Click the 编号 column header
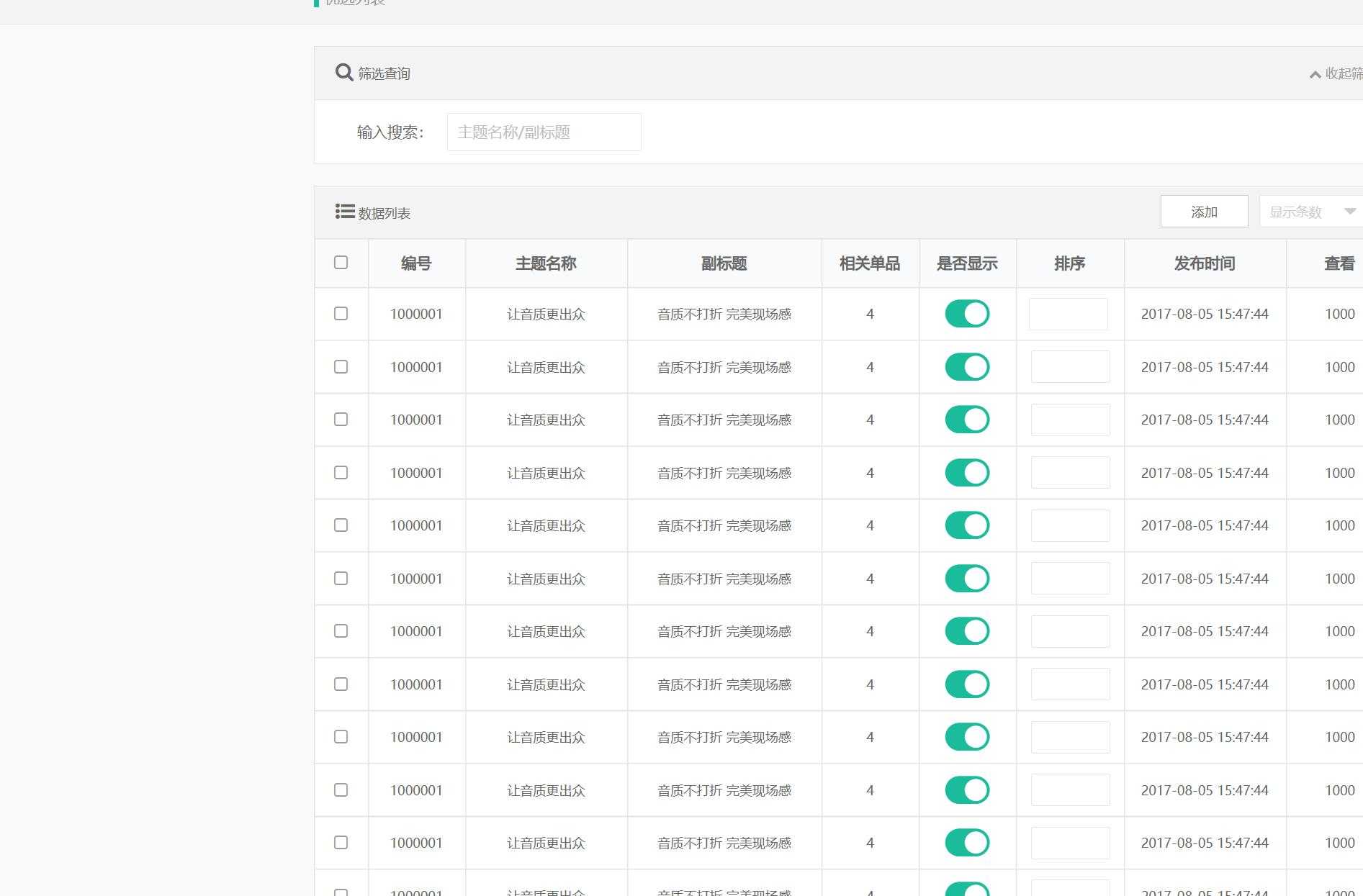 (x=416, y=263)
